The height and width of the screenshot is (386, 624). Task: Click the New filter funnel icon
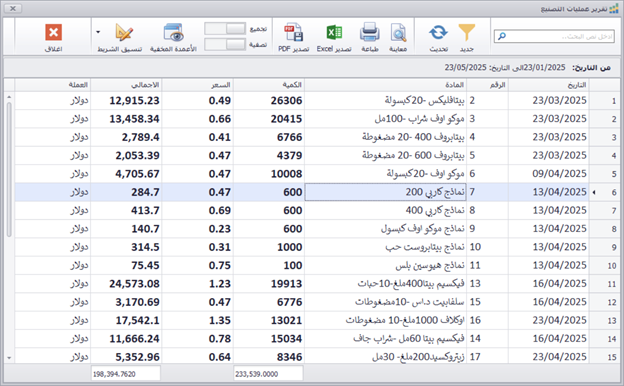(466, 33)
